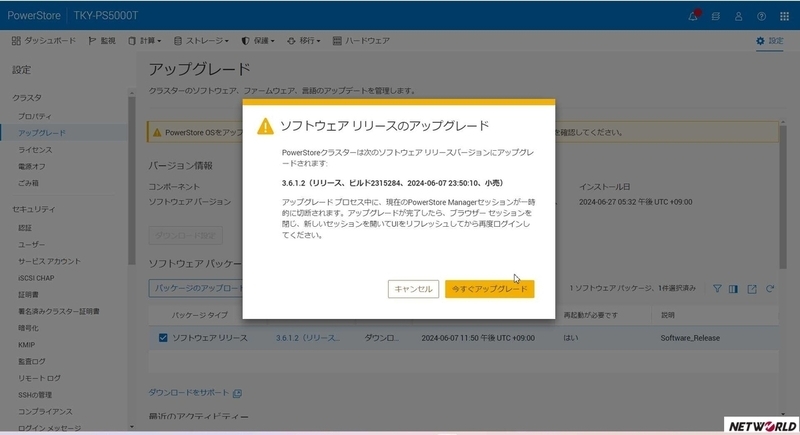Screen dimensions: 800x435
Task: Select iSCSI CHAP in sidebar
Action: (x=36, y=278)
